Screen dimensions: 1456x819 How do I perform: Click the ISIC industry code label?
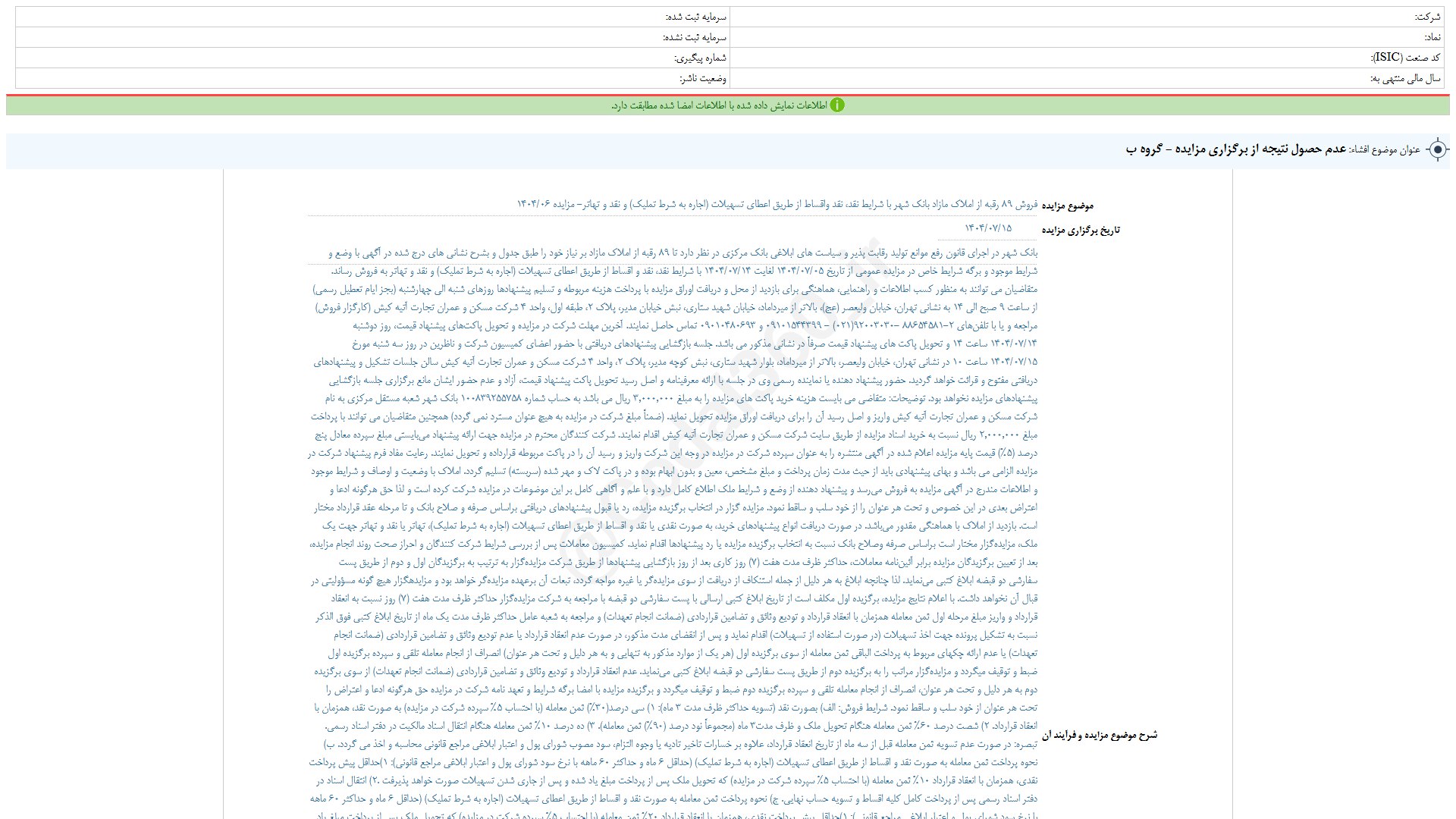pyautogui.click(x=1406, y=58)
